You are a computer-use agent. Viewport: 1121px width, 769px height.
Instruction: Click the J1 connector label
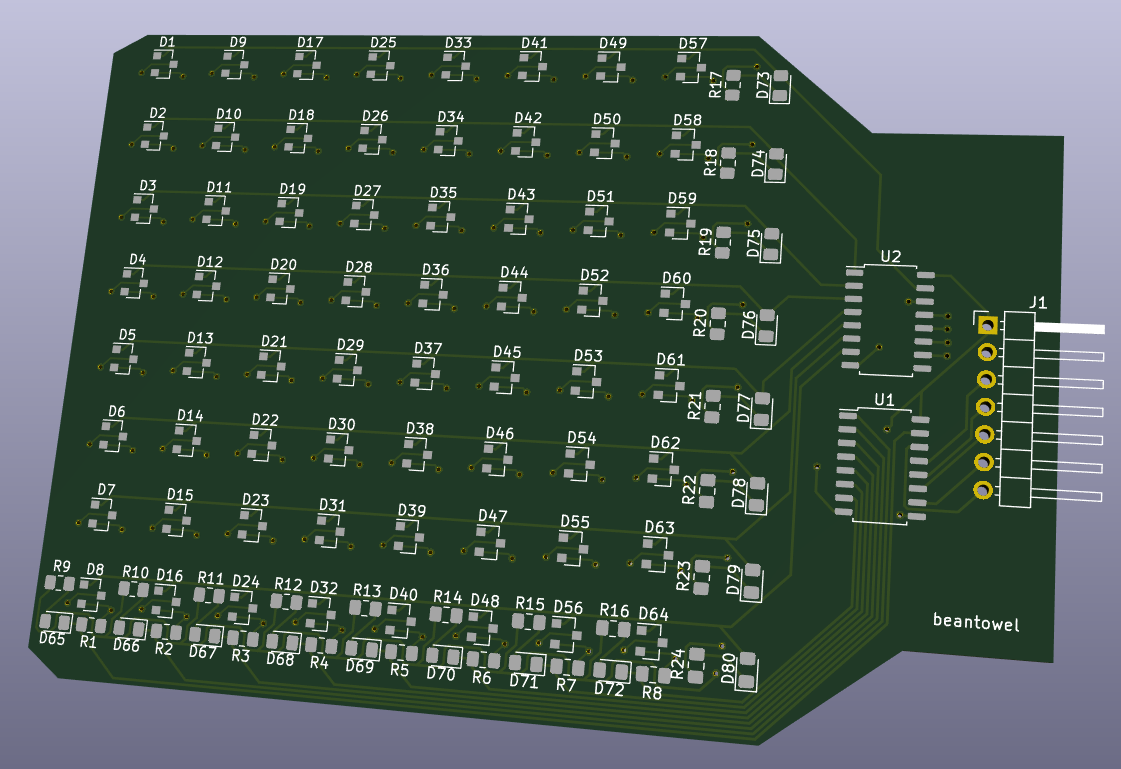click(x=1038, y=302)
